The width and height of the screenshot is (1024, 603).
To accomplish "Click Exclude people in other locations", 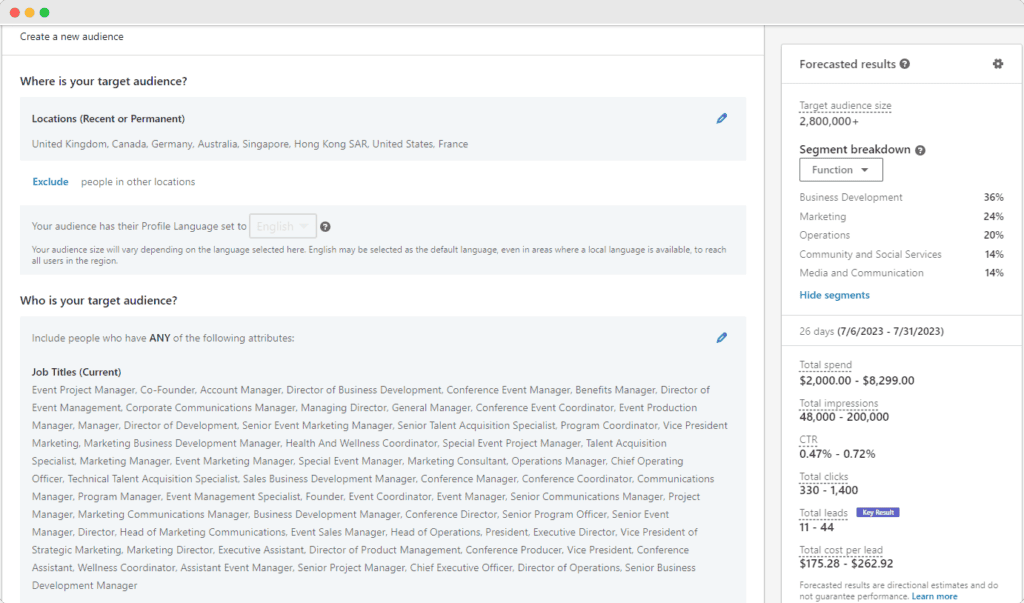I will point(50,181).
